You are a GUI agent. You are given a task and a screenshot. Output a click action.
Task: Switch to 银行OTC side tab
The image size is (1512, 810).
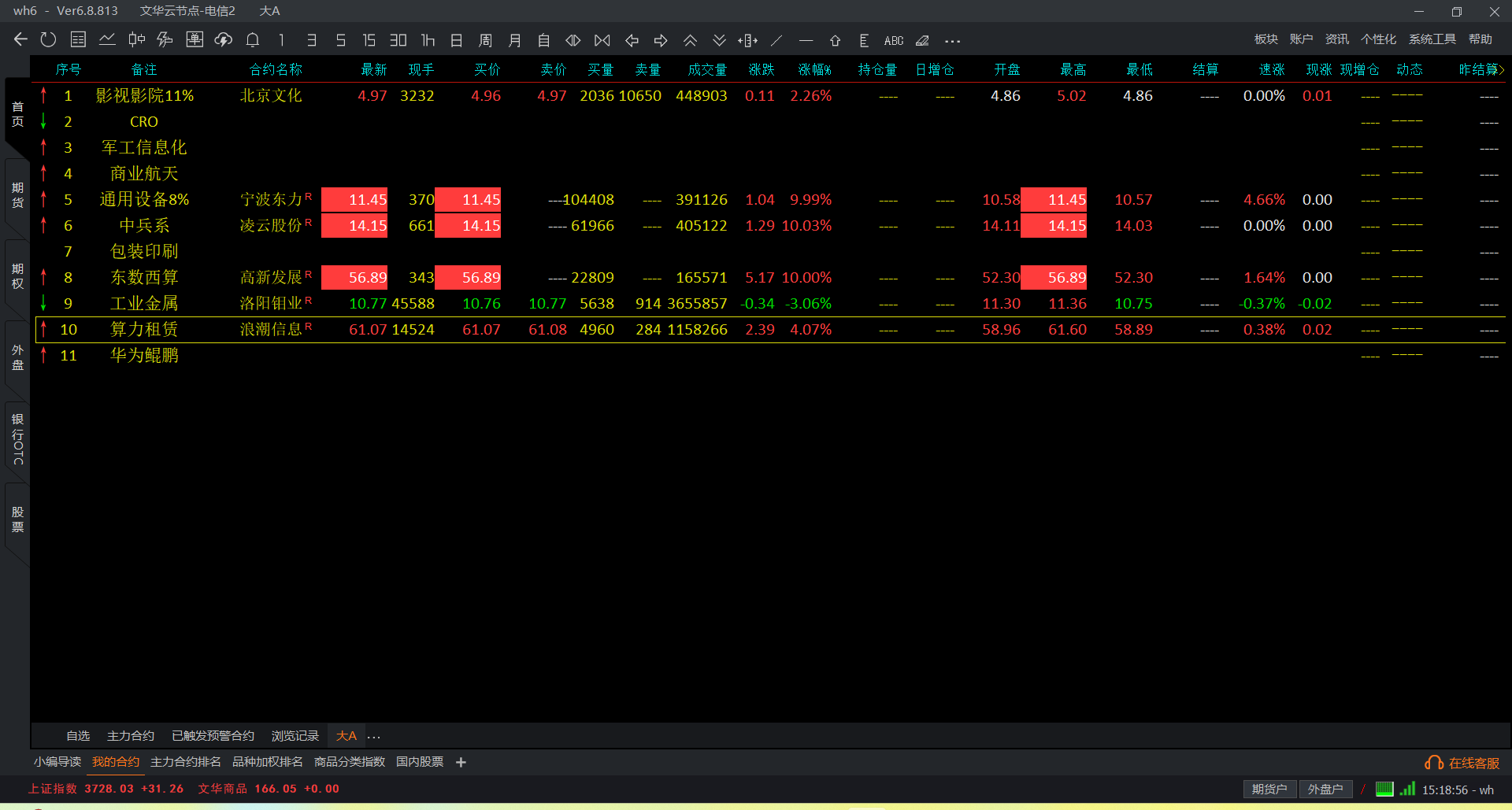17,438
